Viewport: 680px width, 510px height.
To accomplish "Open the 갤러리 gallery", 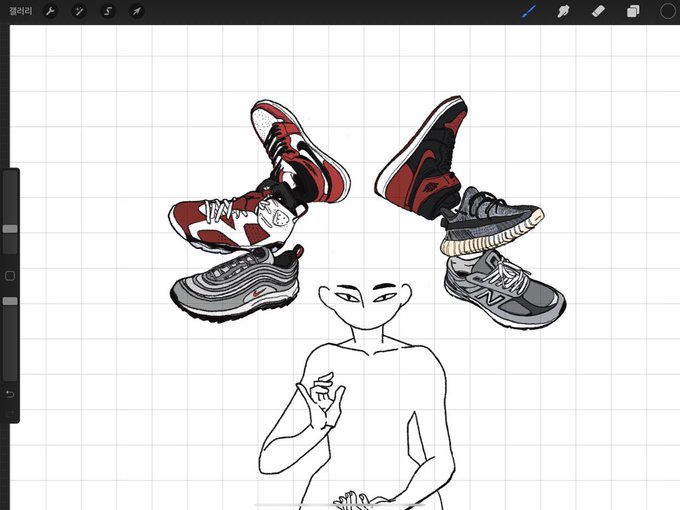I will [x=20, y=11].
